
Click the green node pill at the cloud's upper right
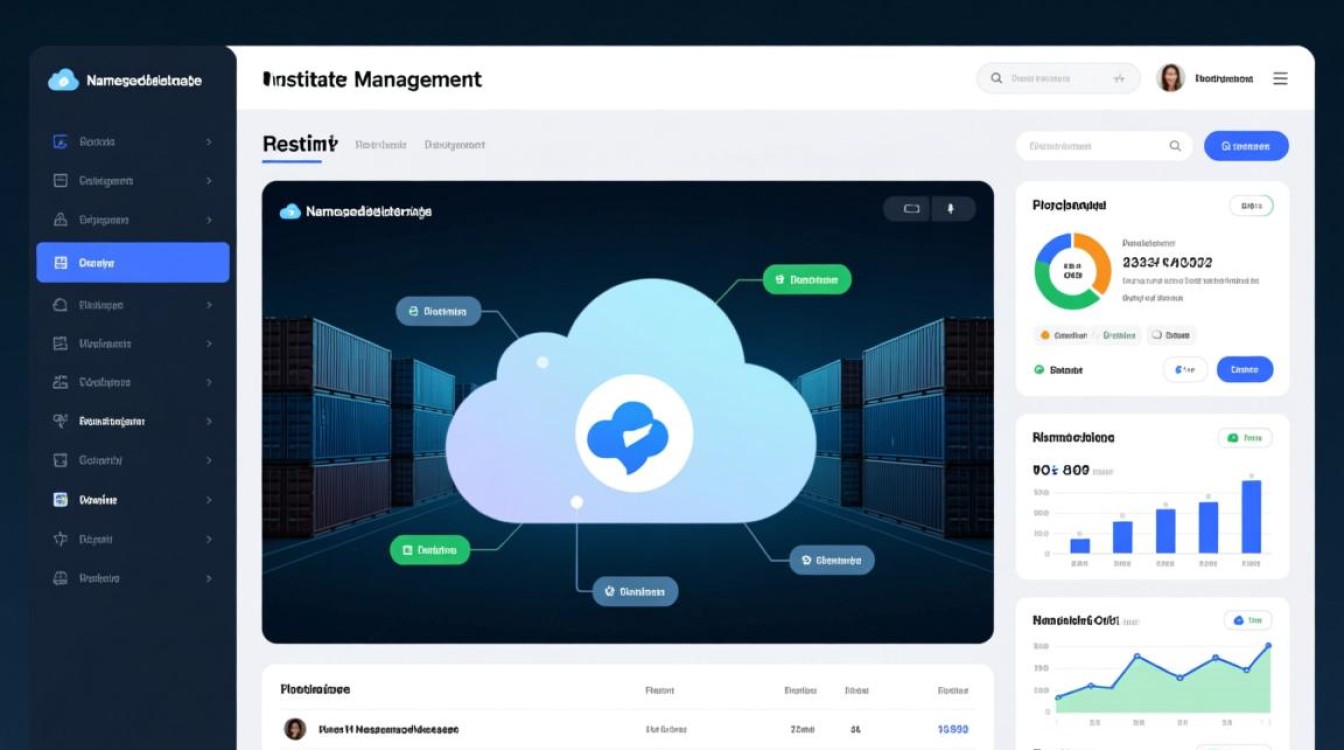[x=806, y=280]
